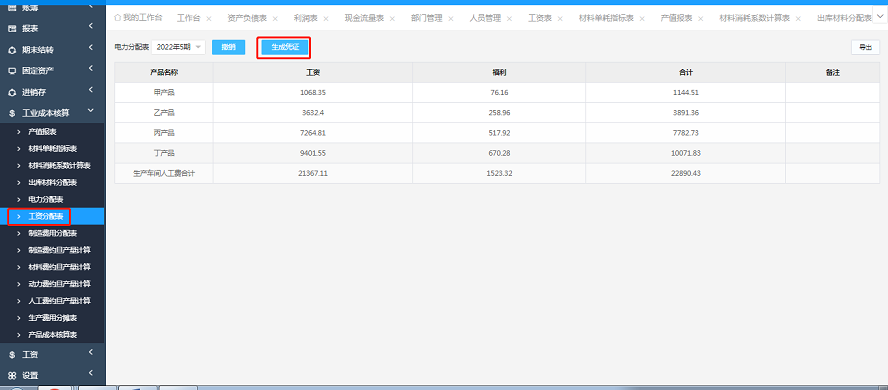
Task: Expand the 期末结转 menu chevron
Action: click(x=91, y=48)
